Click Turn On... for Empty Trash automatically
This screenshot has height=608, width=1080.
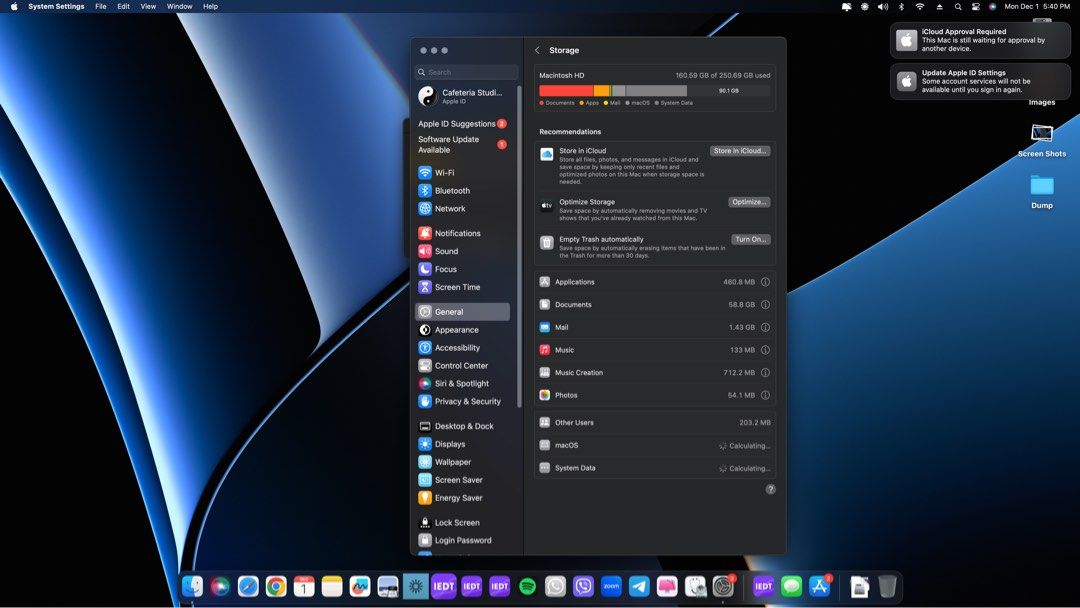click(751, 239)
